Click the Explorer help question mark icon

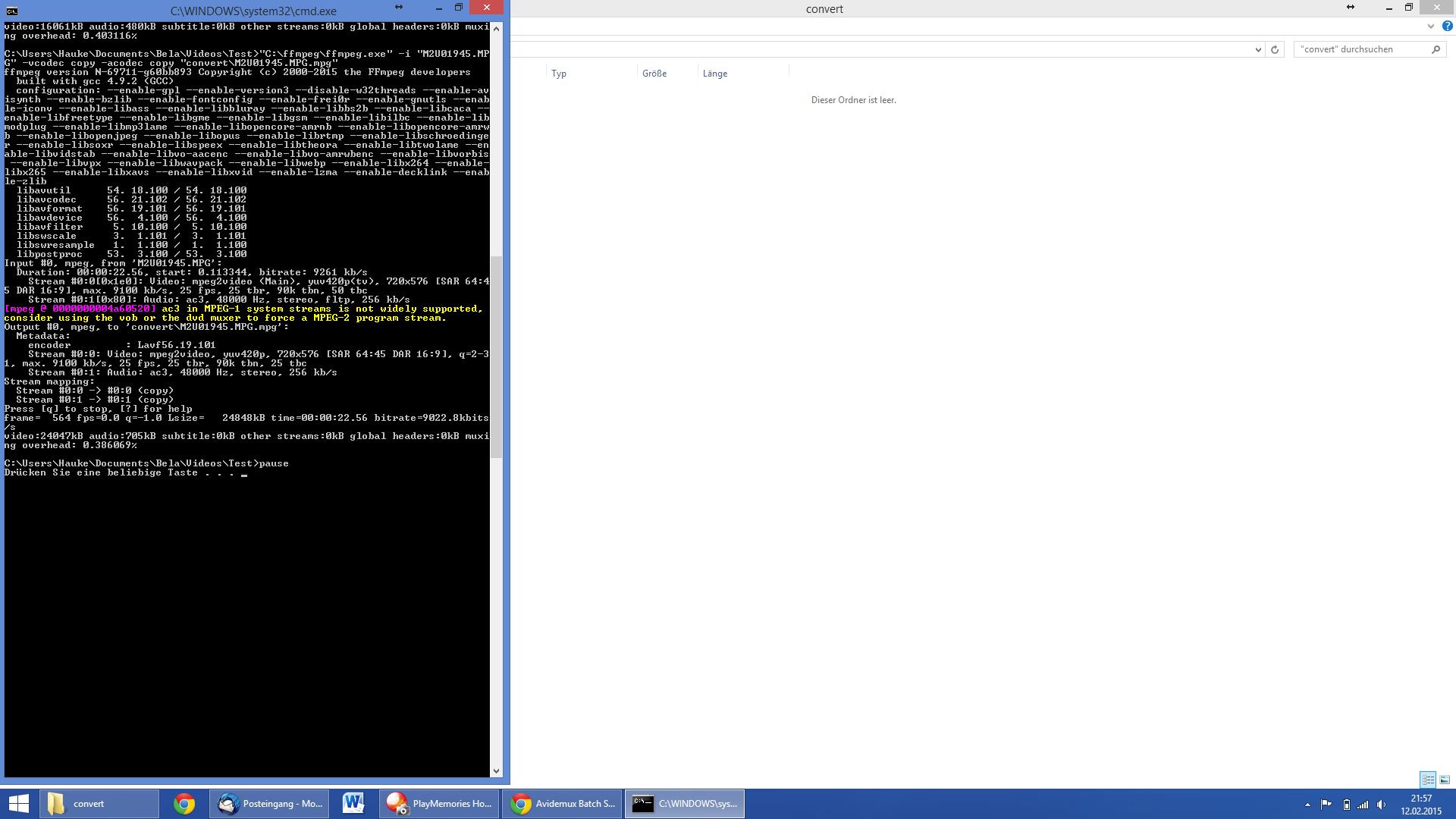[1447, 26]
